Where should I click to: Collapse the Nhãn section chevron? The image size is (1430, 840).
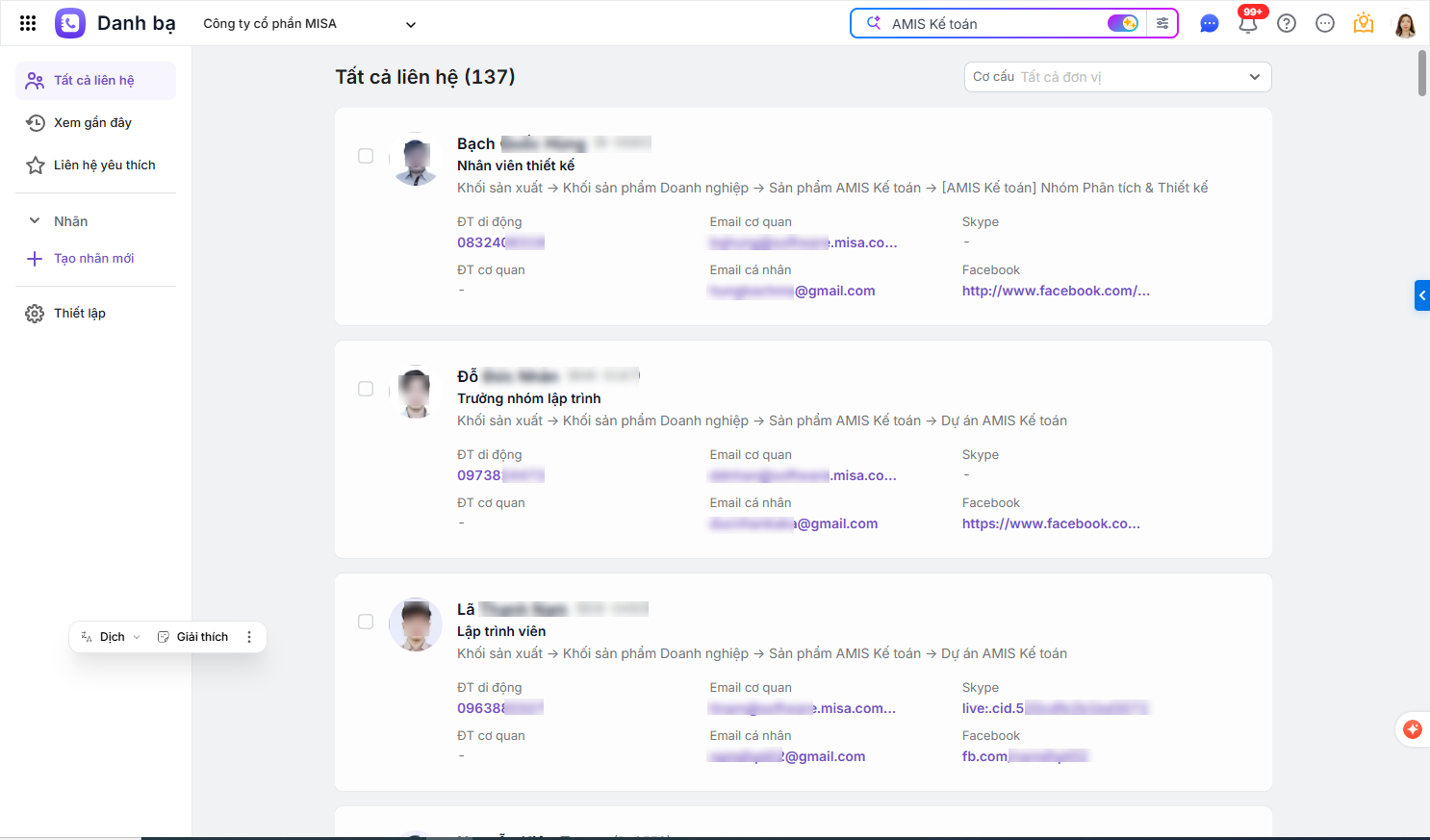(35, 221)
